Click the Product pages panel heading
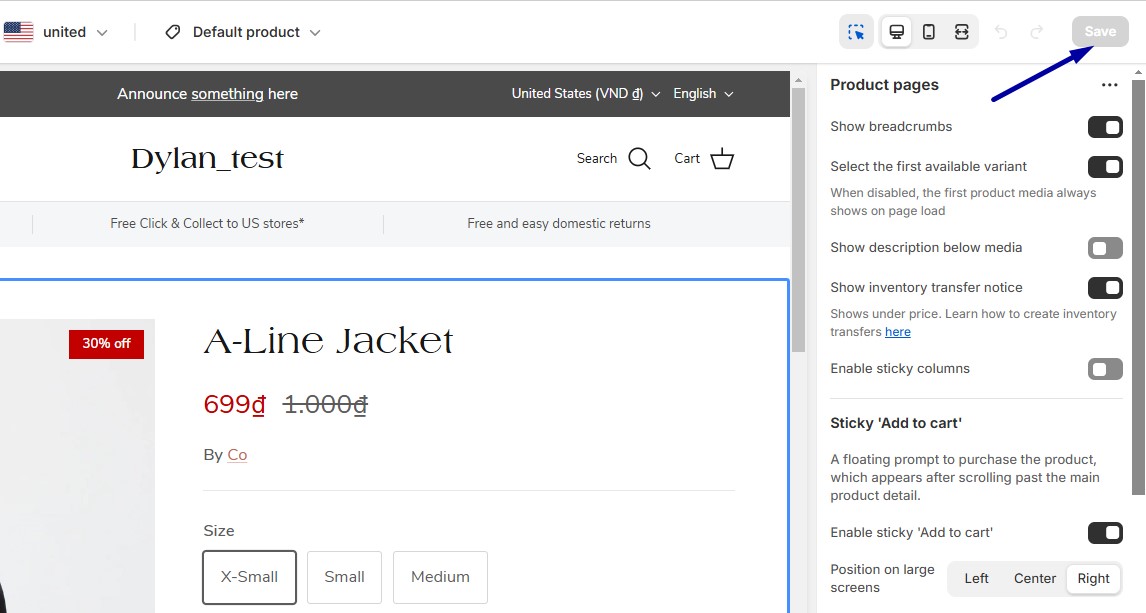The width and height of the screenshot is (1146, 613). [x=884, y=85]
